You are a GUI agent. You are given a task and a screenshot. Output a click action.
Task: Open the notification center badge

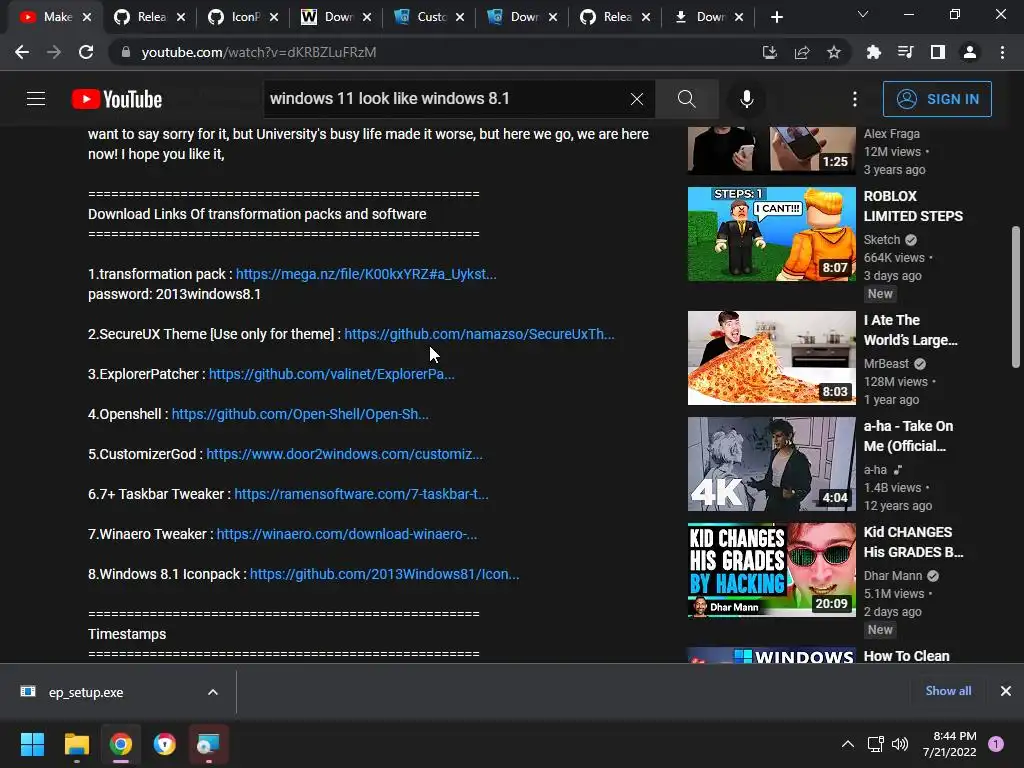click(996, 744)
